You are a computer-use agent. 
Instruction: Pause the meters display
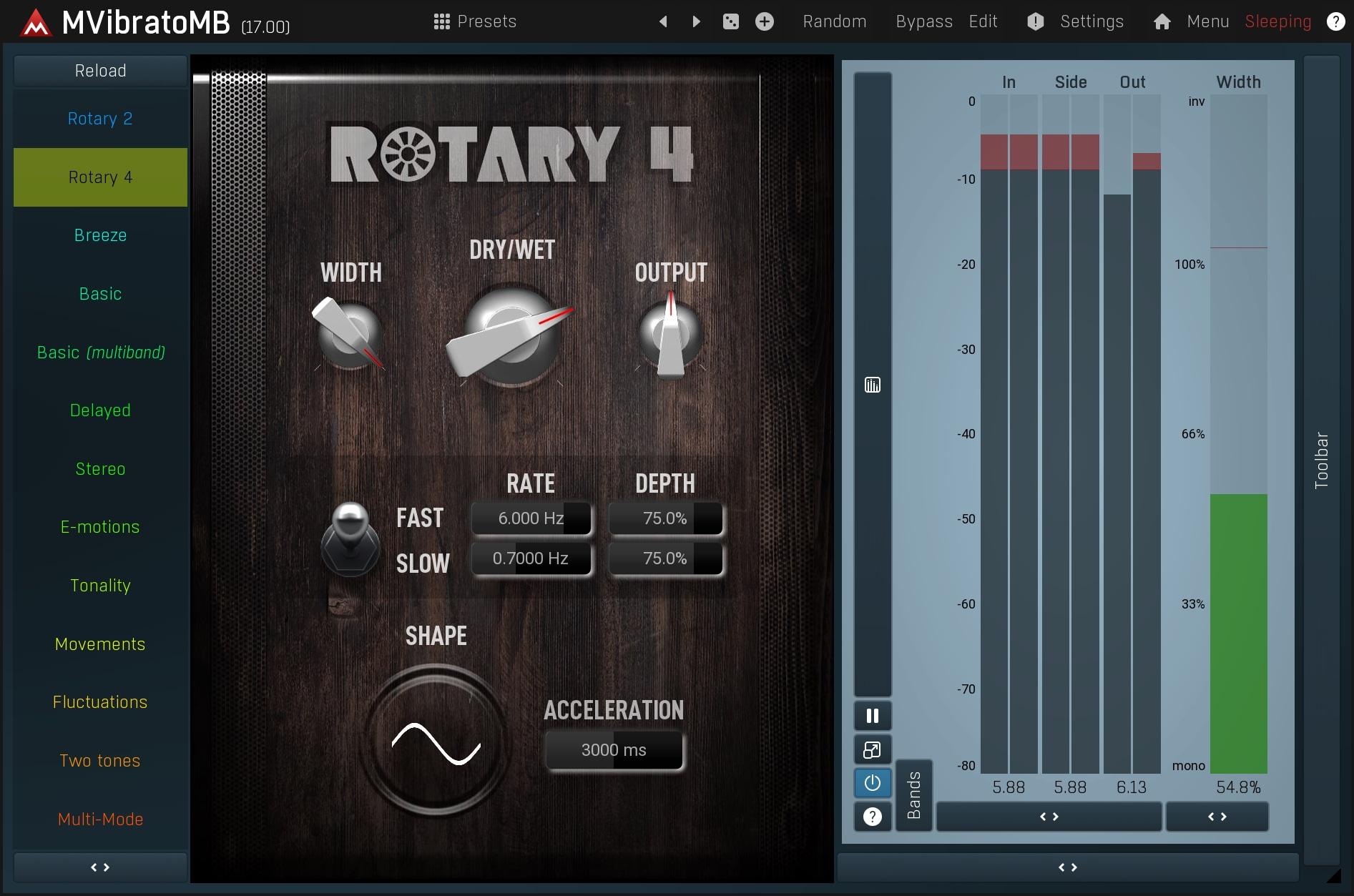tap(872, 716)
